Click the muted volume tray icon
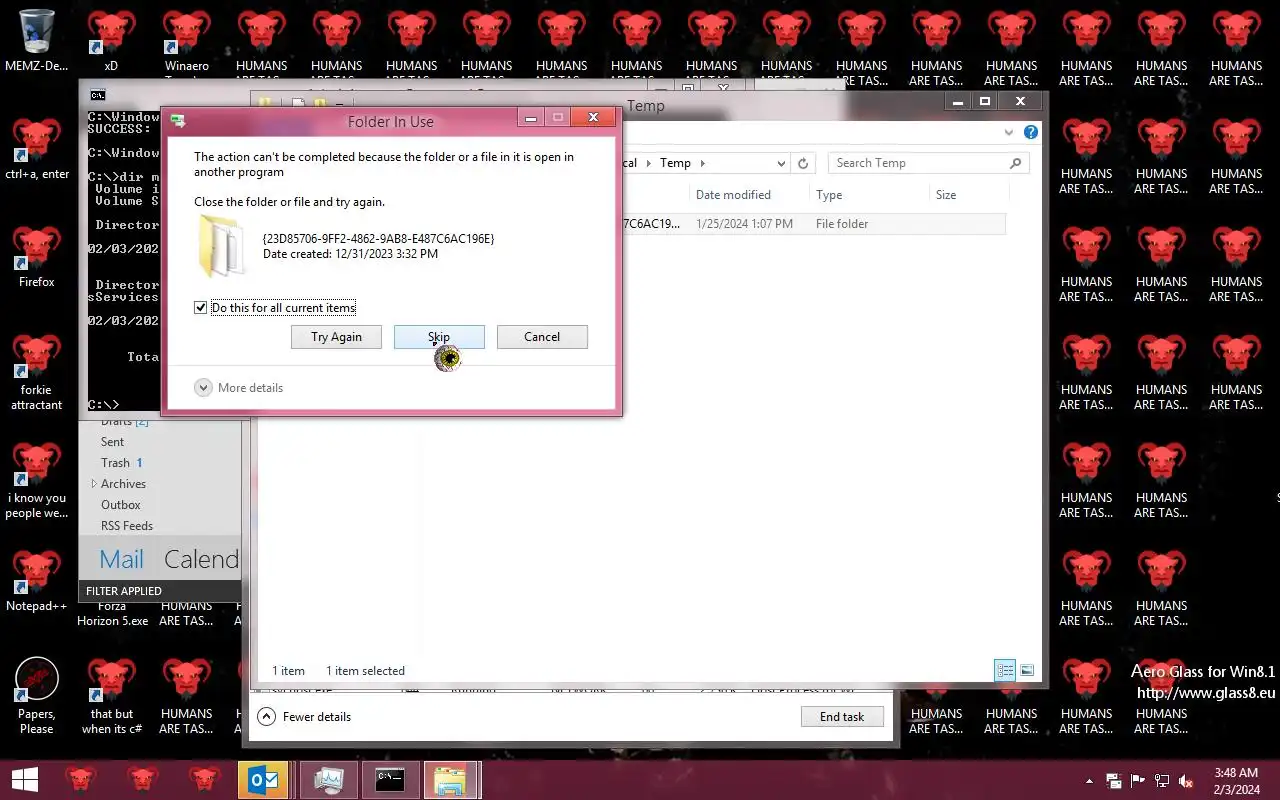This screenshot has height=800, width=1280. pos(1186,781)
